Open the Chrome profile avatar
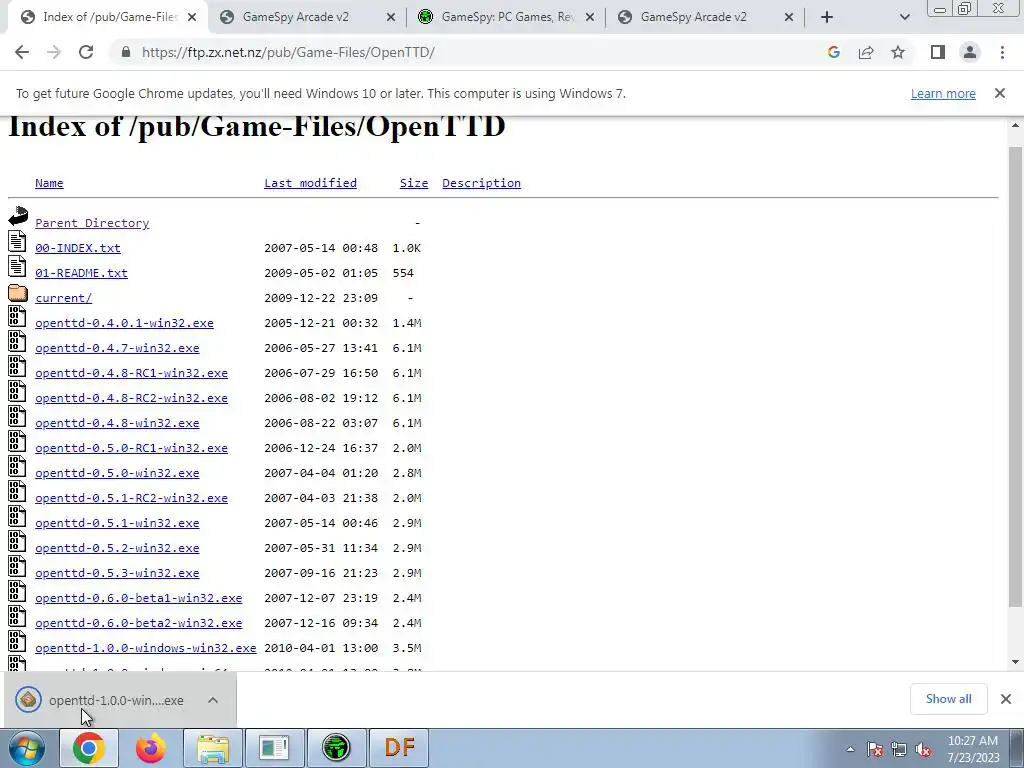Viewport: 1024px width, 768px height. [x=970, y=52]
